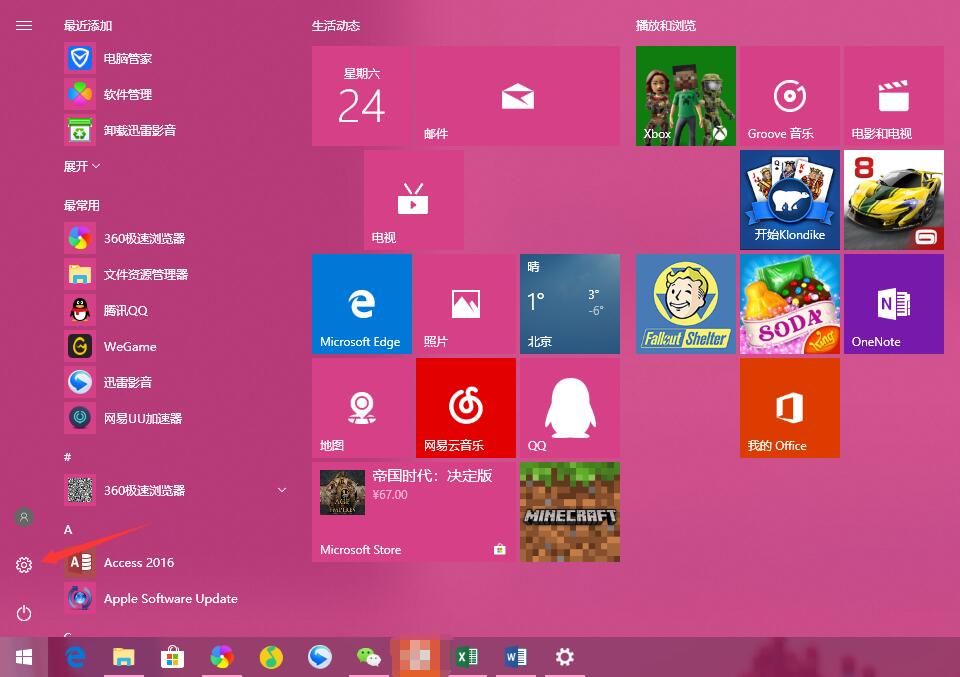
Task: Open the QQ tile
Action: [569, 407]
